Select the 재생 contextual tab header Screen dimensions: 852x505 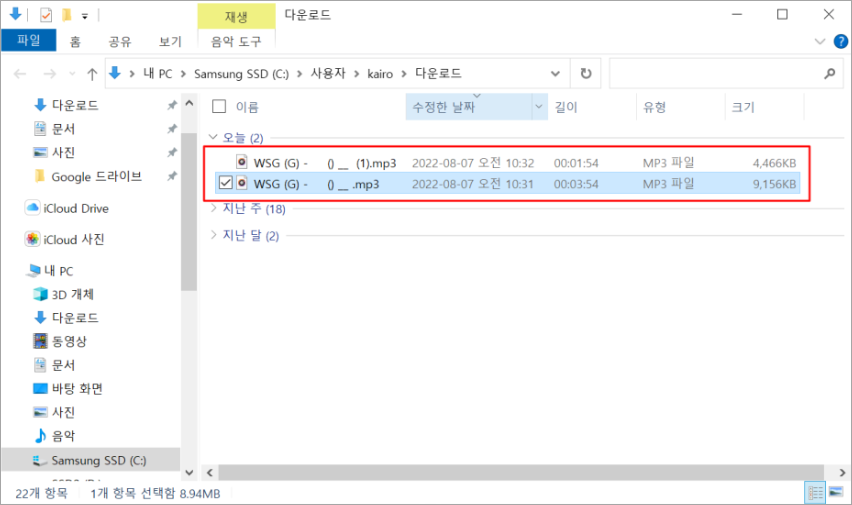[x=236, y=16]
